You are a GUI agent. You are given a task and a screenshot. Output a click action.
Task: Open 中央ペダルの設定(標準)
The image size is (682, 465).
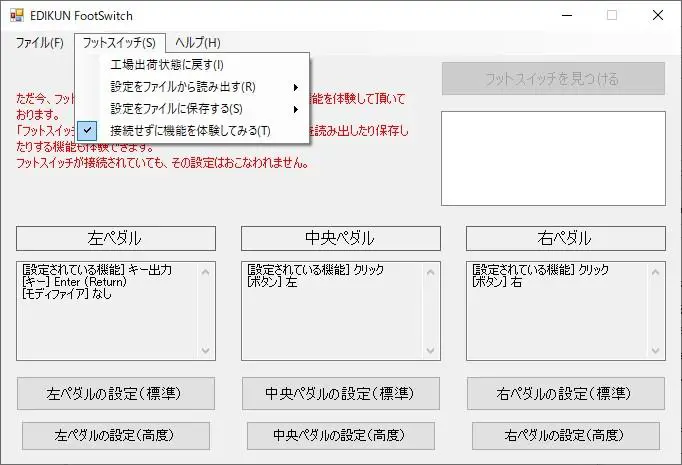pos(341,394)
